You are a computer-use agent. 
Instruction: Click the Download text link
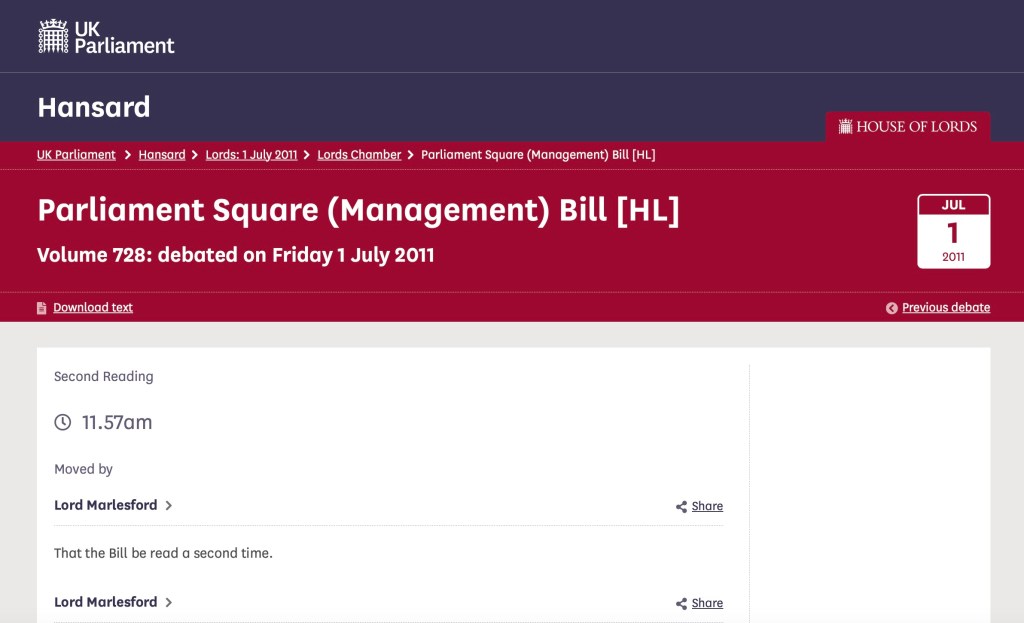tap(93, 308)
